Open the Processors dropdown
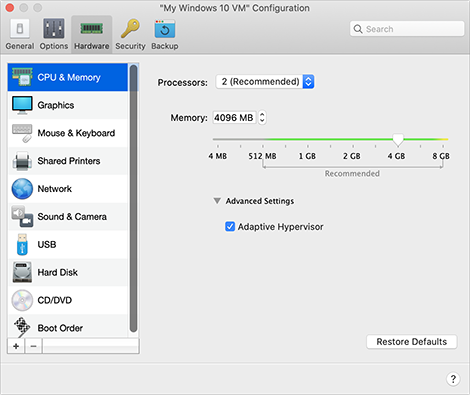Image resolution: width=470 pixels, height=395 pixels. [x=265, y=82]
